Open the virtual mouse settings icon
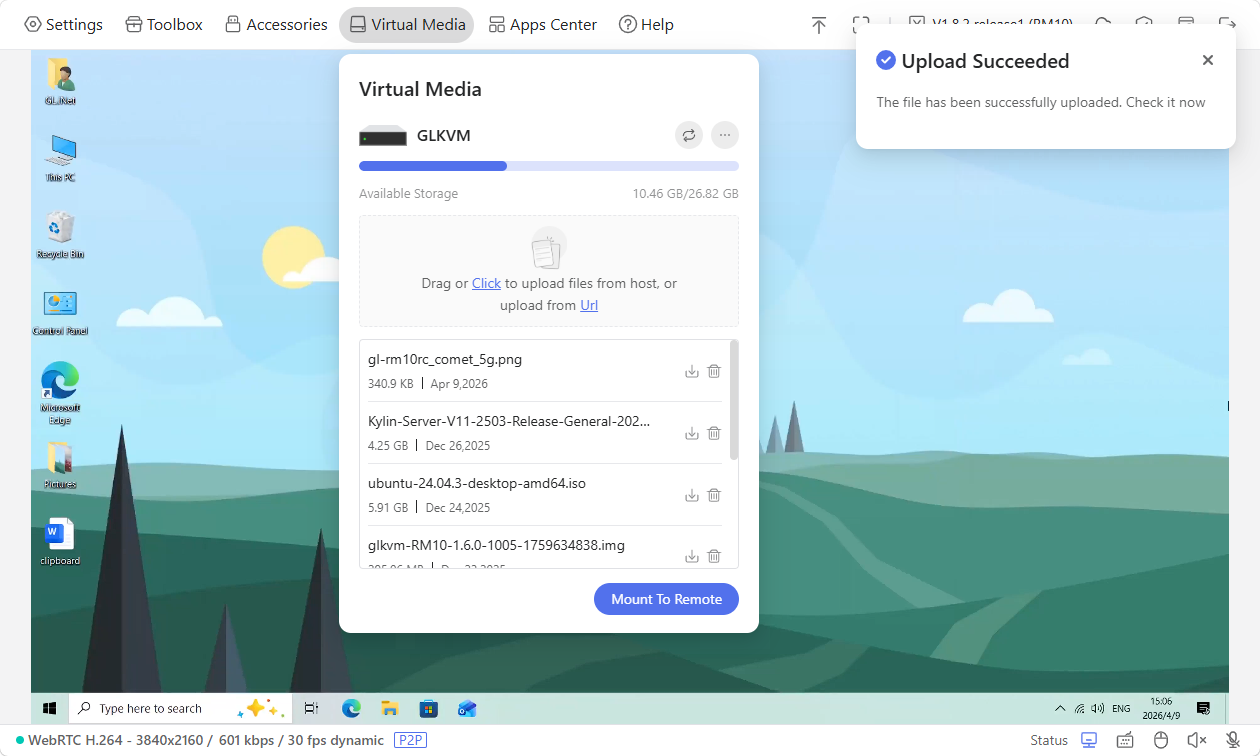The height and width of the screenshot is (756, 1260). tap(1160, 740)
